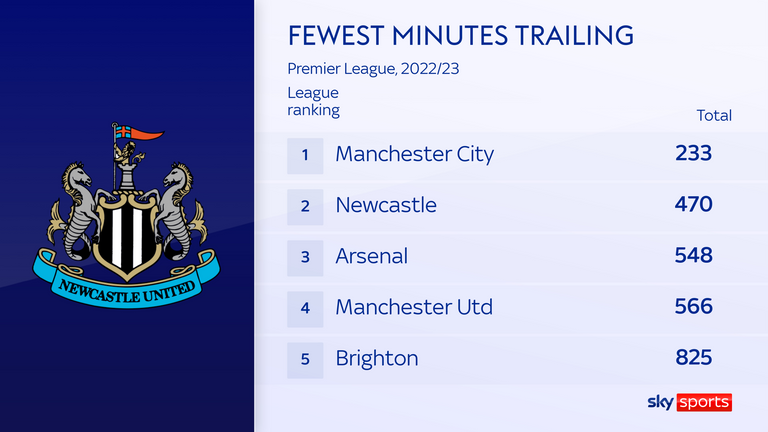This screenshot has height=432, width=768.
Task: Click the Newcastle United crest
Action: pos(127,216)
